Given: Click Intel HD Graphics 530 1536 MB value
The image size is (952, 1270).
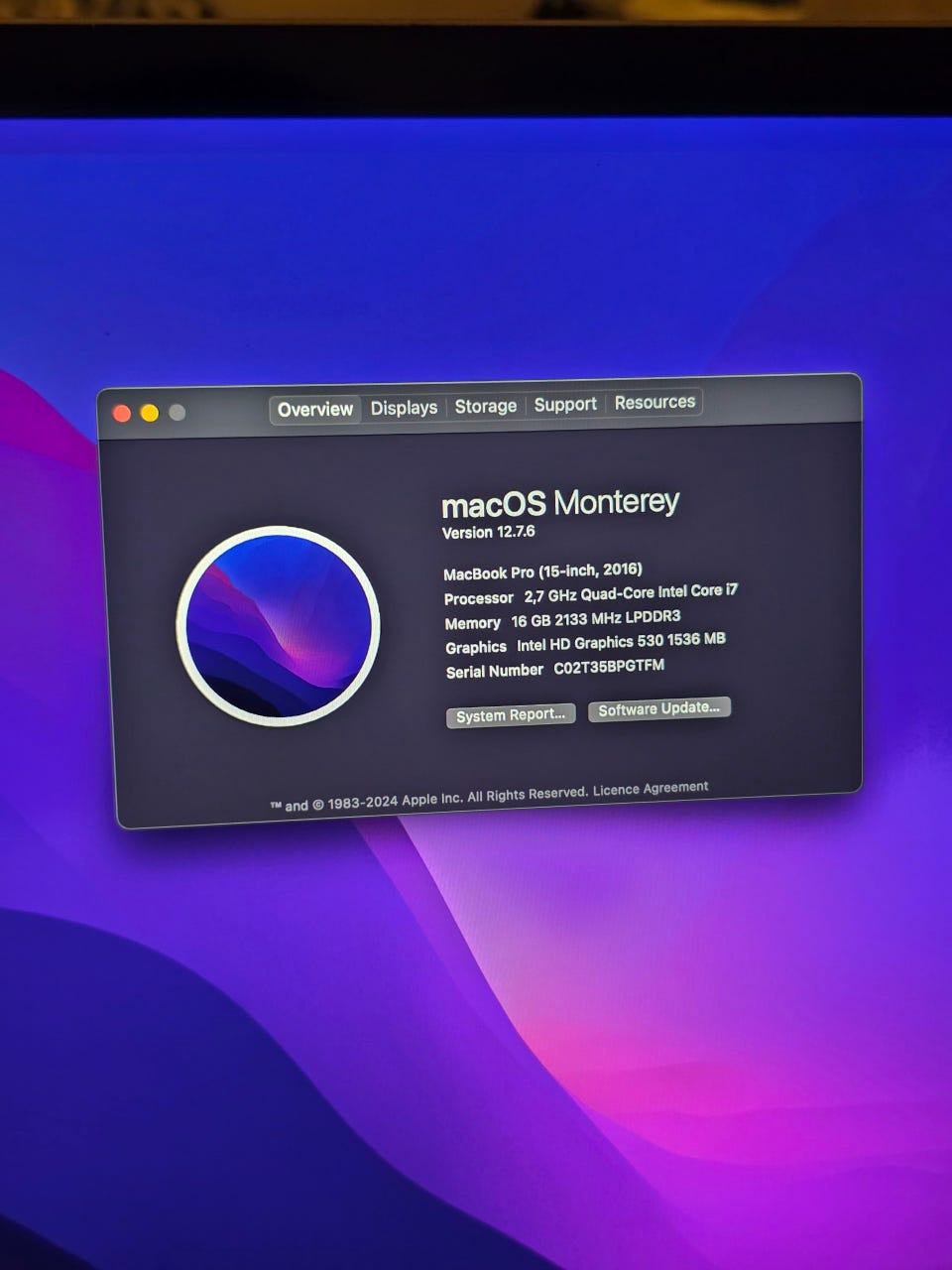Looking at the screenshot, I should 621,642.
